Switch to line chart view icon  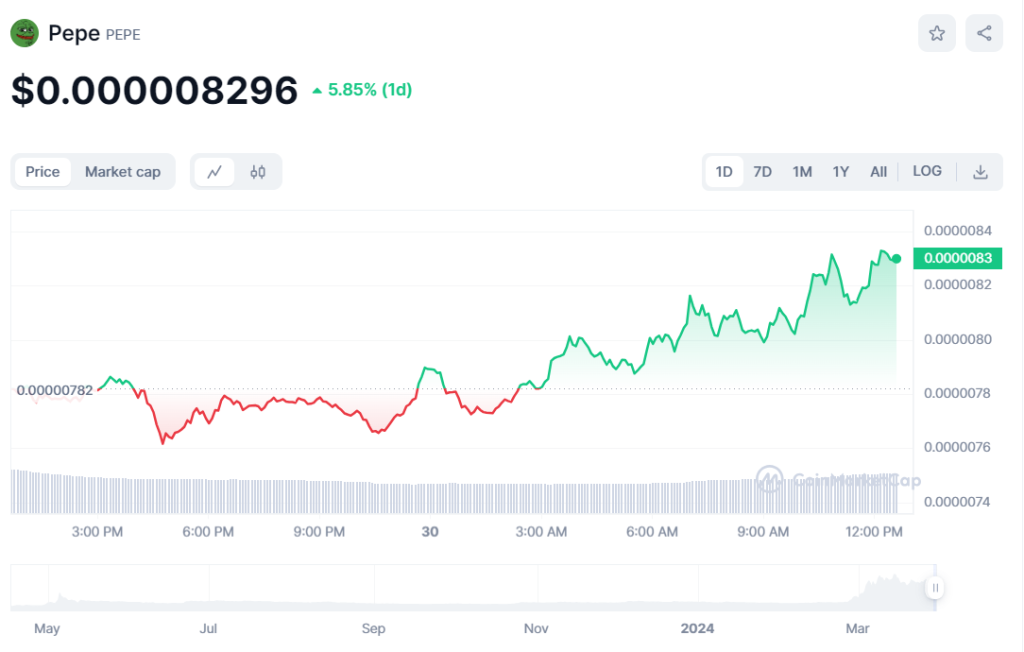coord(215,172)
